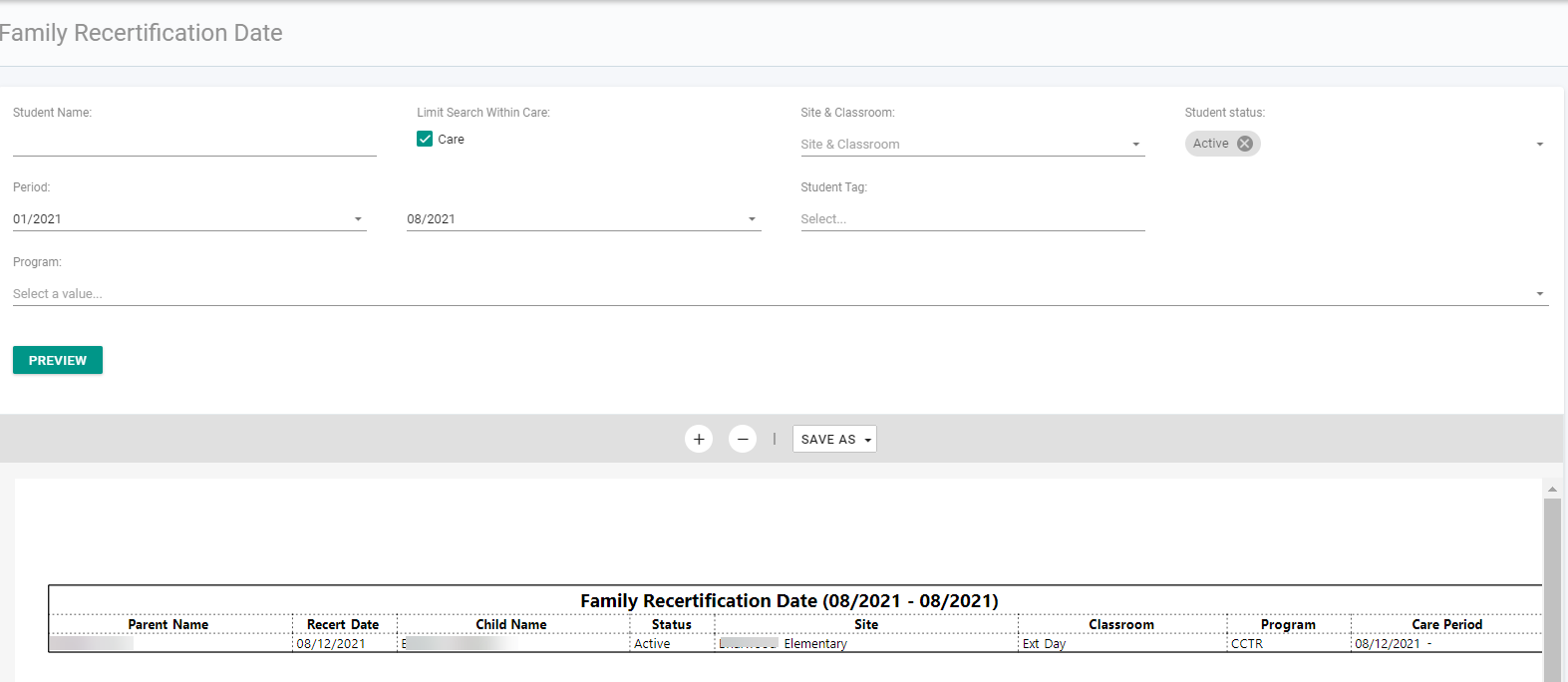This screenshot has width=1568, height=682.
Task: Select the Active chip in Student status
Action: click(1211, 144)
